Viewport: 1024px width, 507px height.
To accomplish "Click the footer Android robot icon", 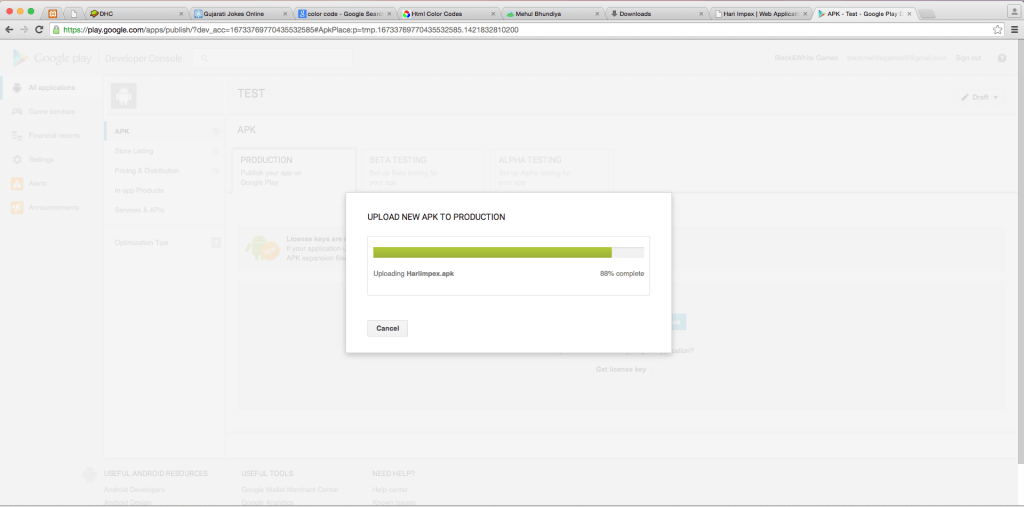I will tap(90, 475).
